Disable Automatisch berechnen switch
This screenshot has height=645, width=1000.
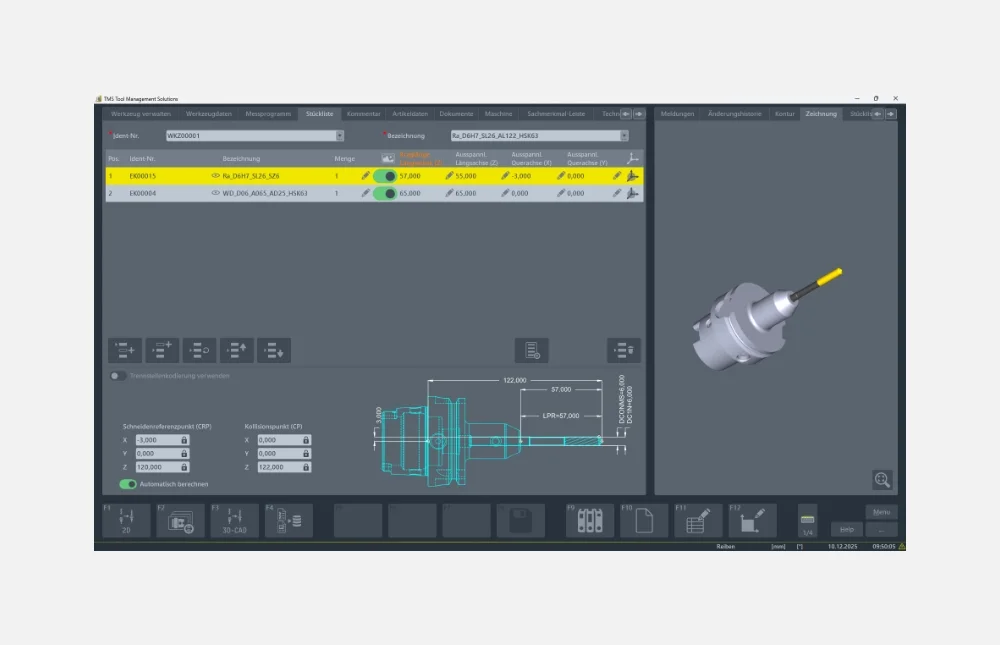[128, 484]
